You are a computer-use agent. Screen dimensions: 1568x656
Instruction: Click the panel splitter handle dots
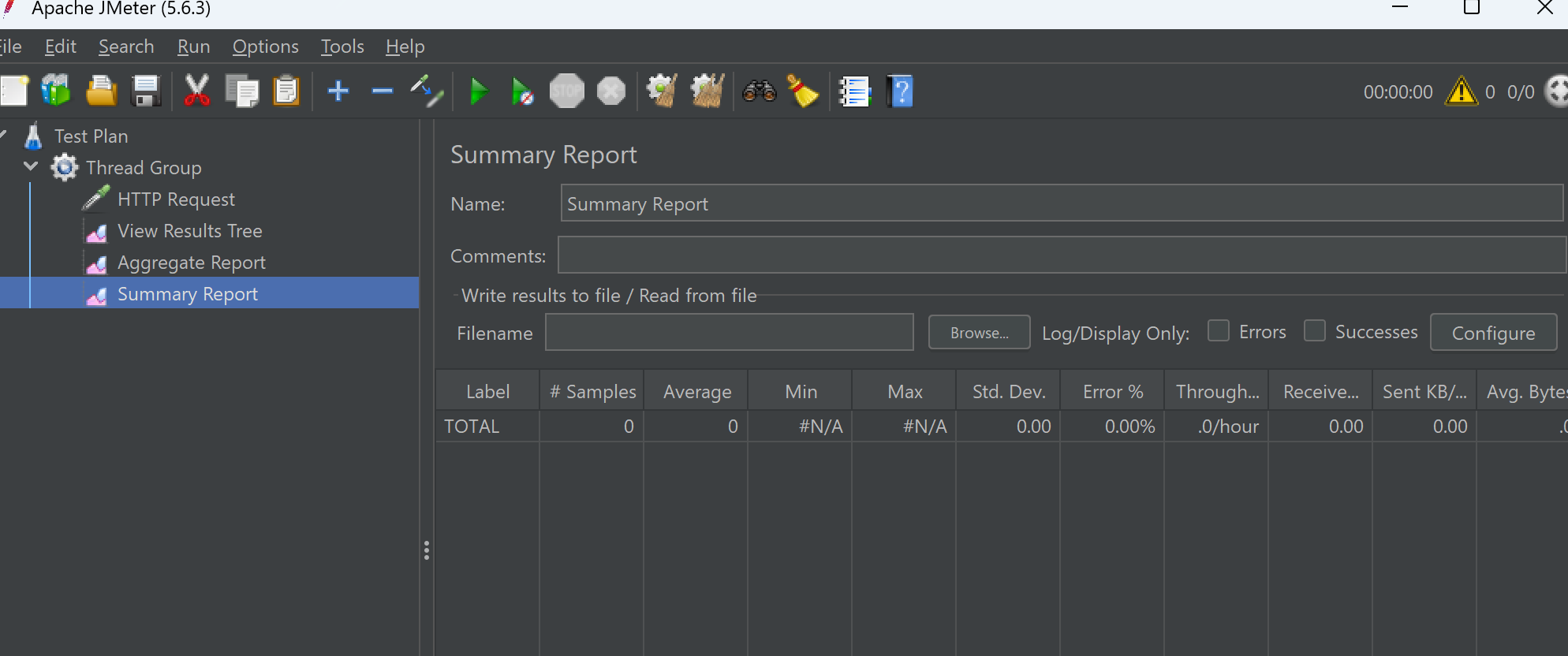[427, 550]
